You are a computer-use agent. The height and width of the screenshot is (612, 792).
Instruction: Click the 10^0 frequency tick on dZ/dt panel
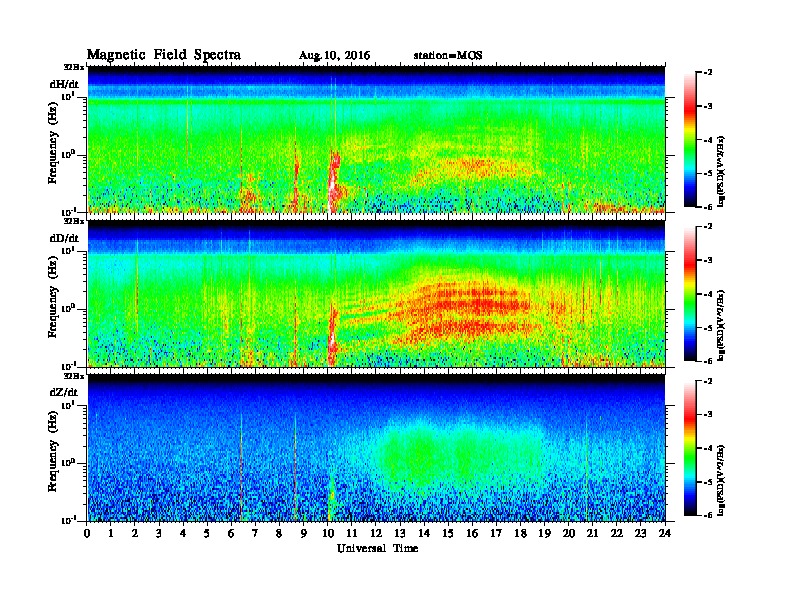point(69,463)
